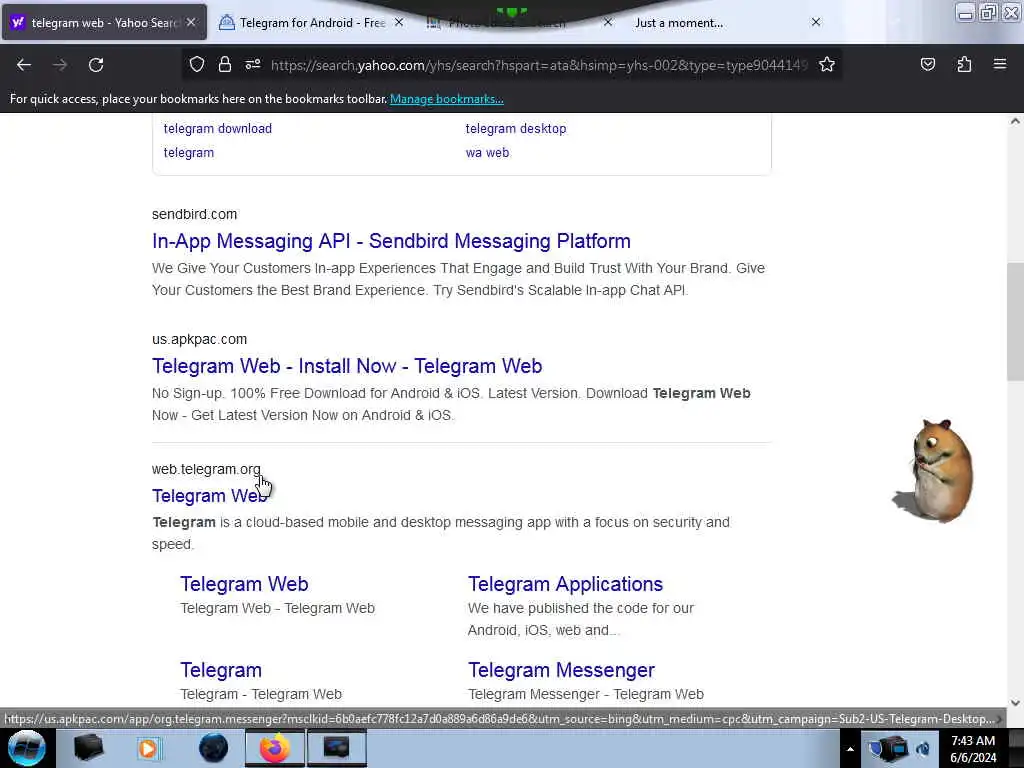Bookmark this page with the star
Viewport: 1024px width, 768px height.
point(827,64)
